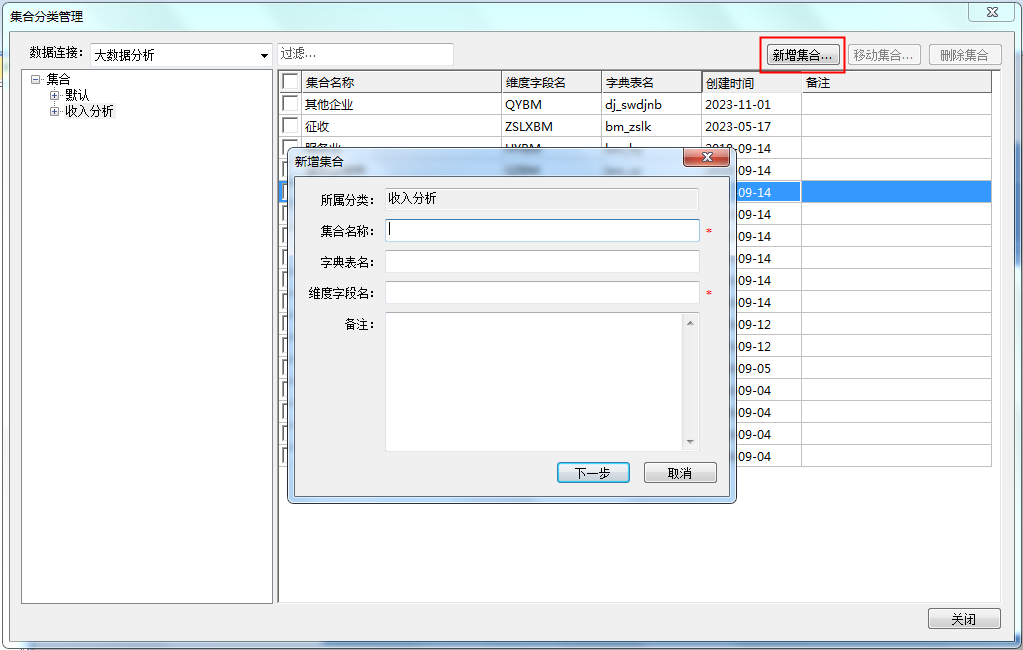Click the 过滤 search box
1023x650 pixels.
365,54
